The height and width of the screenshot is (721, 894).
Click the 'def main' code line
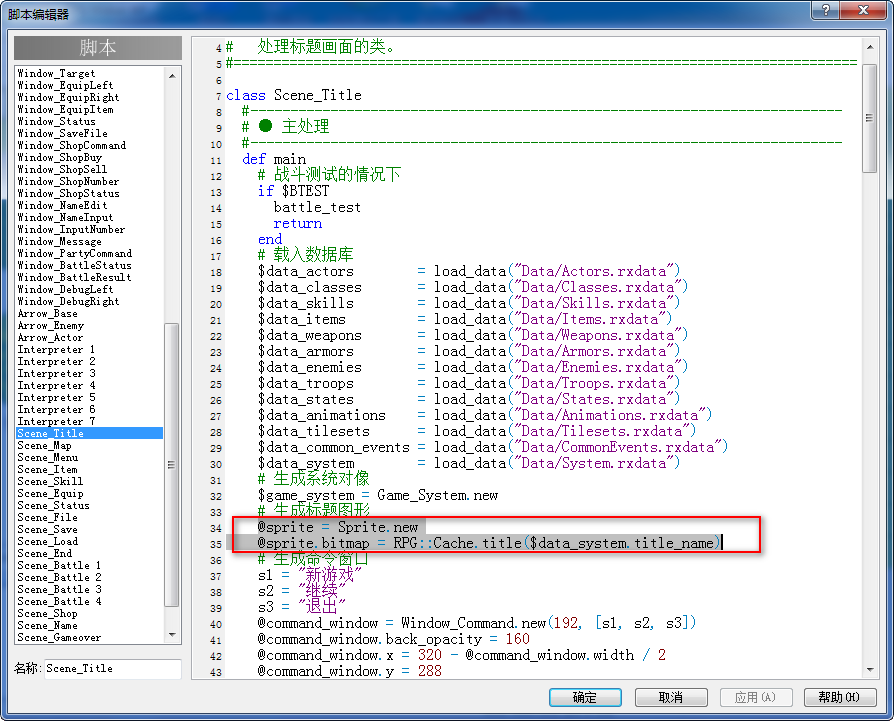[x=274, y=159]
